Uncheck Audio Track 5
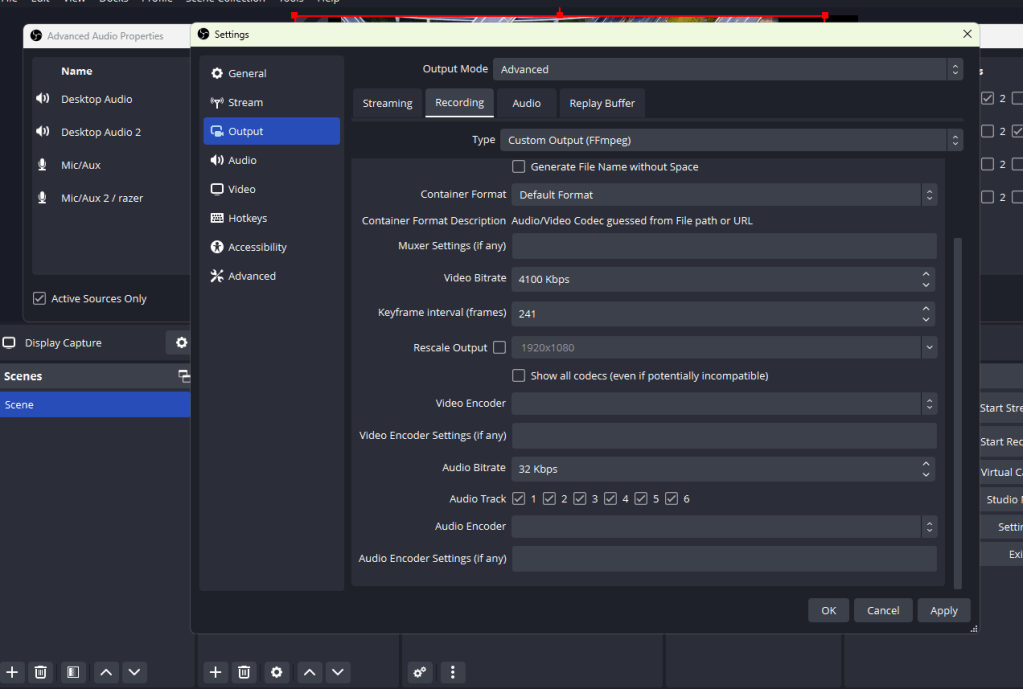1023x689 pixels. tap(641, 498)
